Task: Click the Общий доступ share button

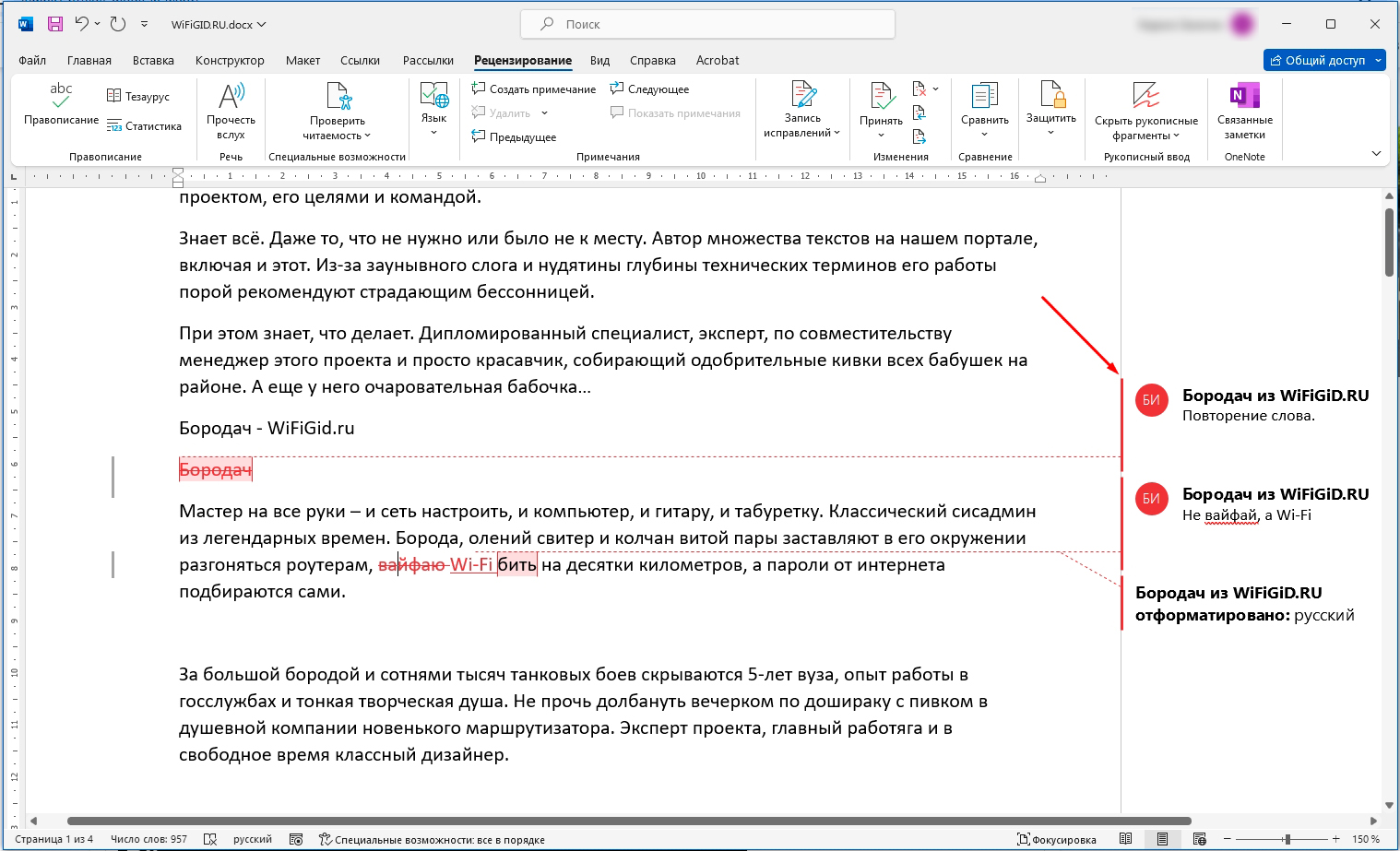Action: (1318, 60)
